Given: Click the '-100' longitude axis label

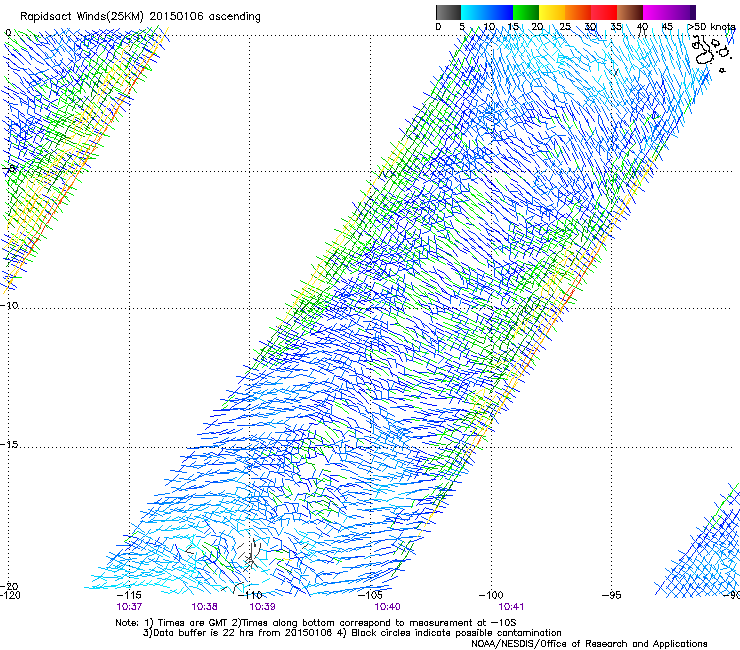Looking at the screenshot, I should tap(491, 595).
